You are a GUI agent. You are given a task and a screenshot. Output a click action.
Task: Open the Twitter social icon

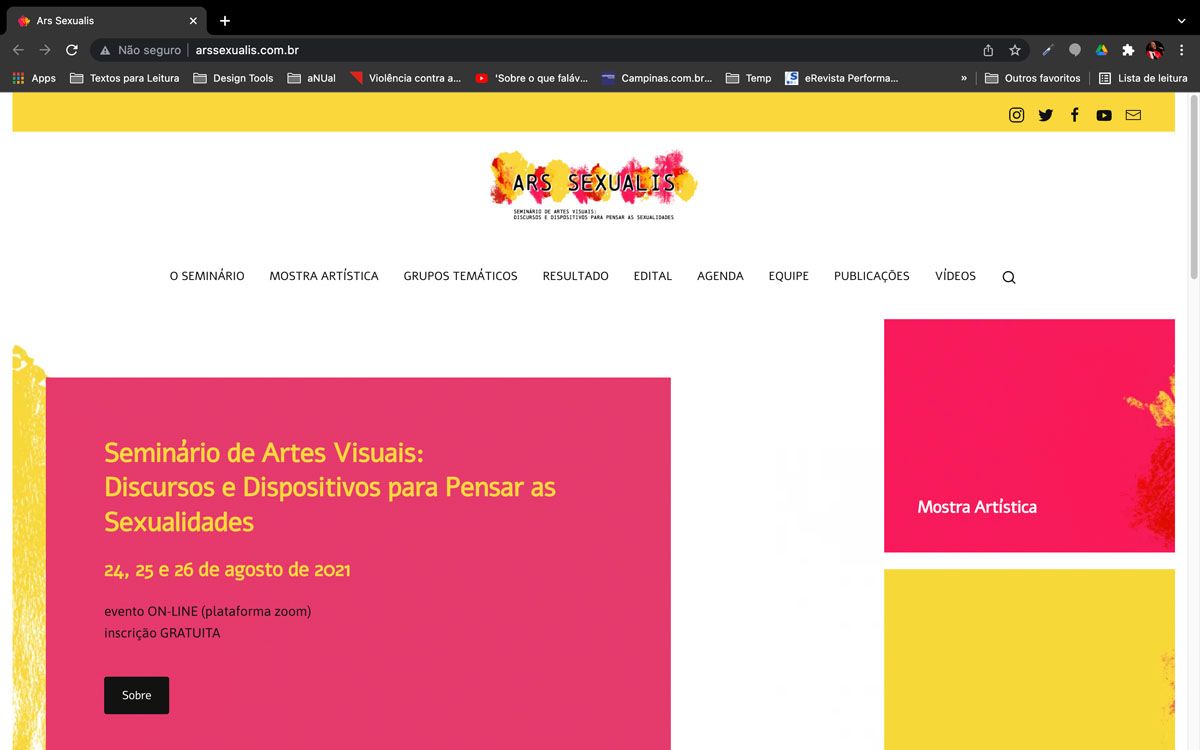[x=1045, y=115]
